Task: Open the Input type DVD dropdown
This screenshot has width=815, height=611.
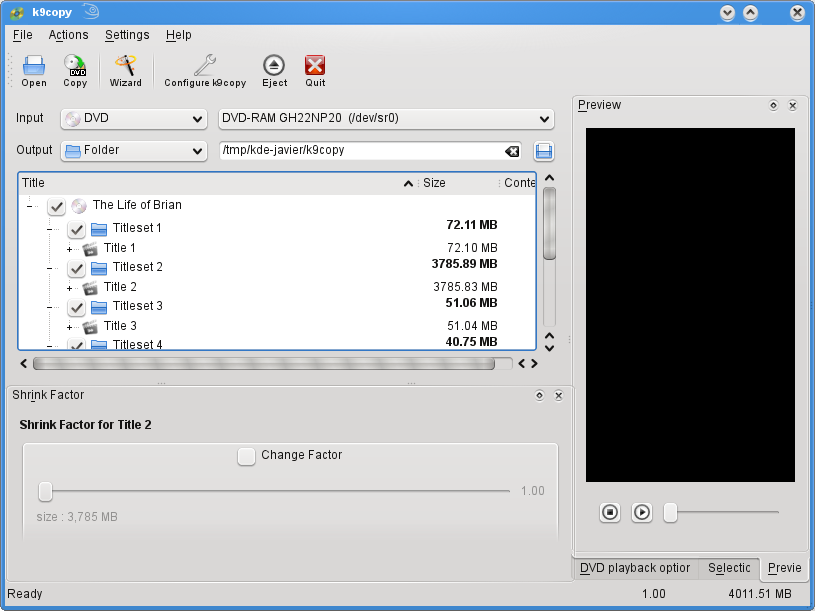Action: coord(134,119)
